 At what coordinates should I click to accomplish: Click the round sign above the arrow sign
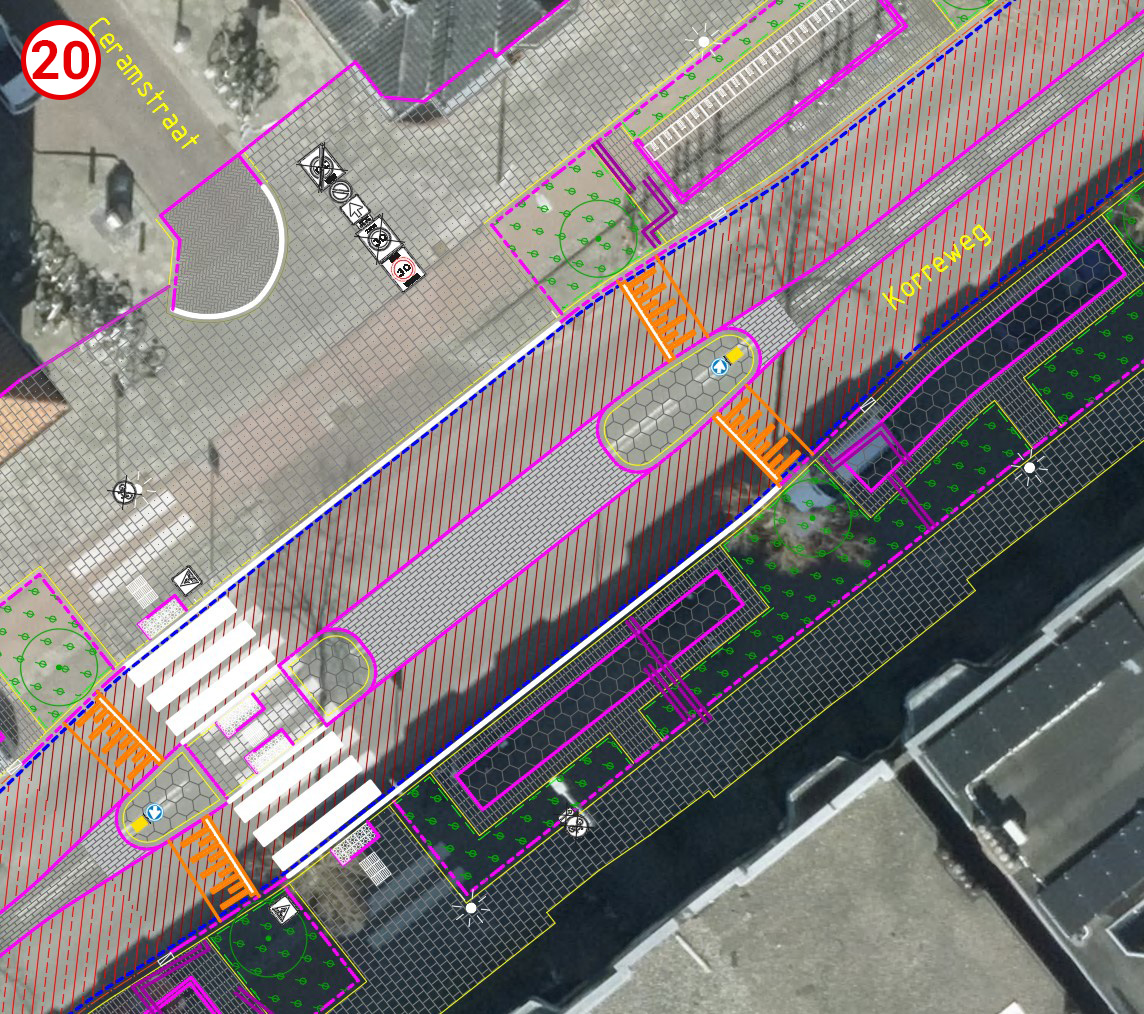point(339,189)
